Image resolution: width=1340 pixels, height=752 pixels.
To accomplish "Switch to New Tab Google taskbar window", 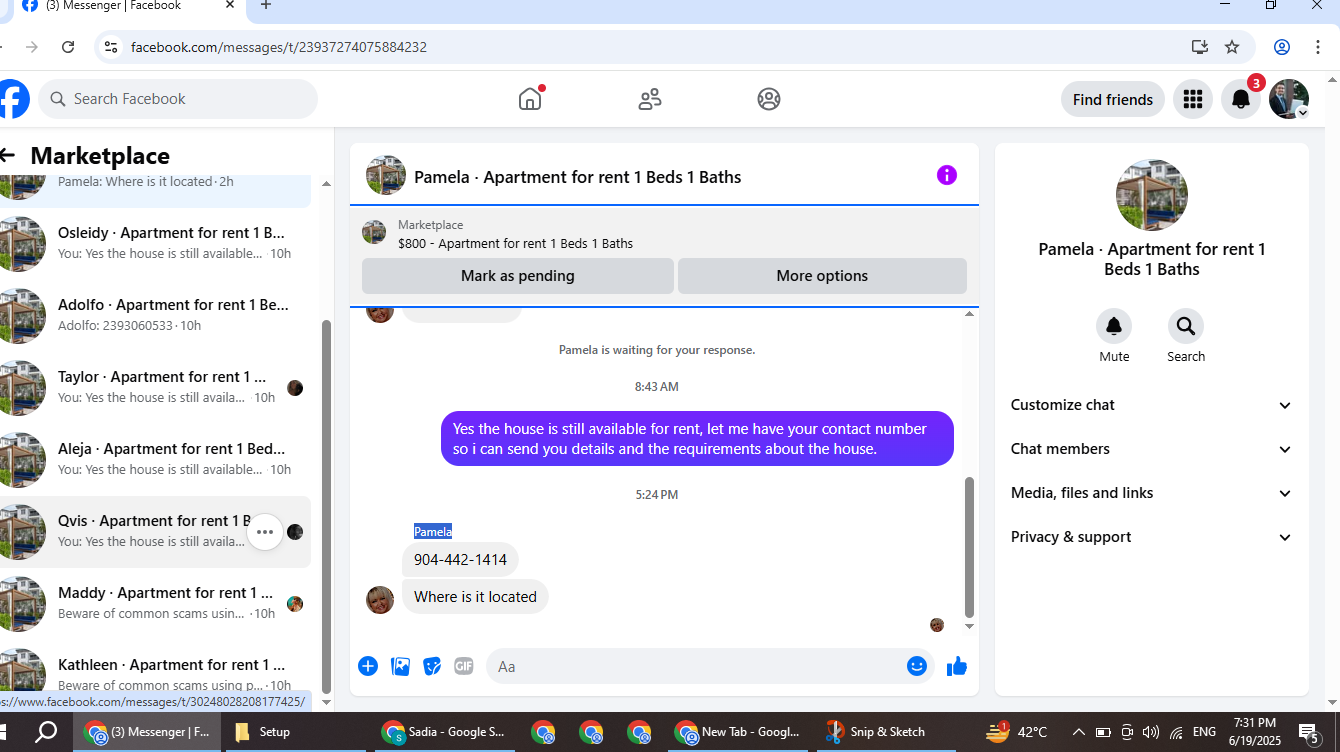I will (x=738, y=732).
